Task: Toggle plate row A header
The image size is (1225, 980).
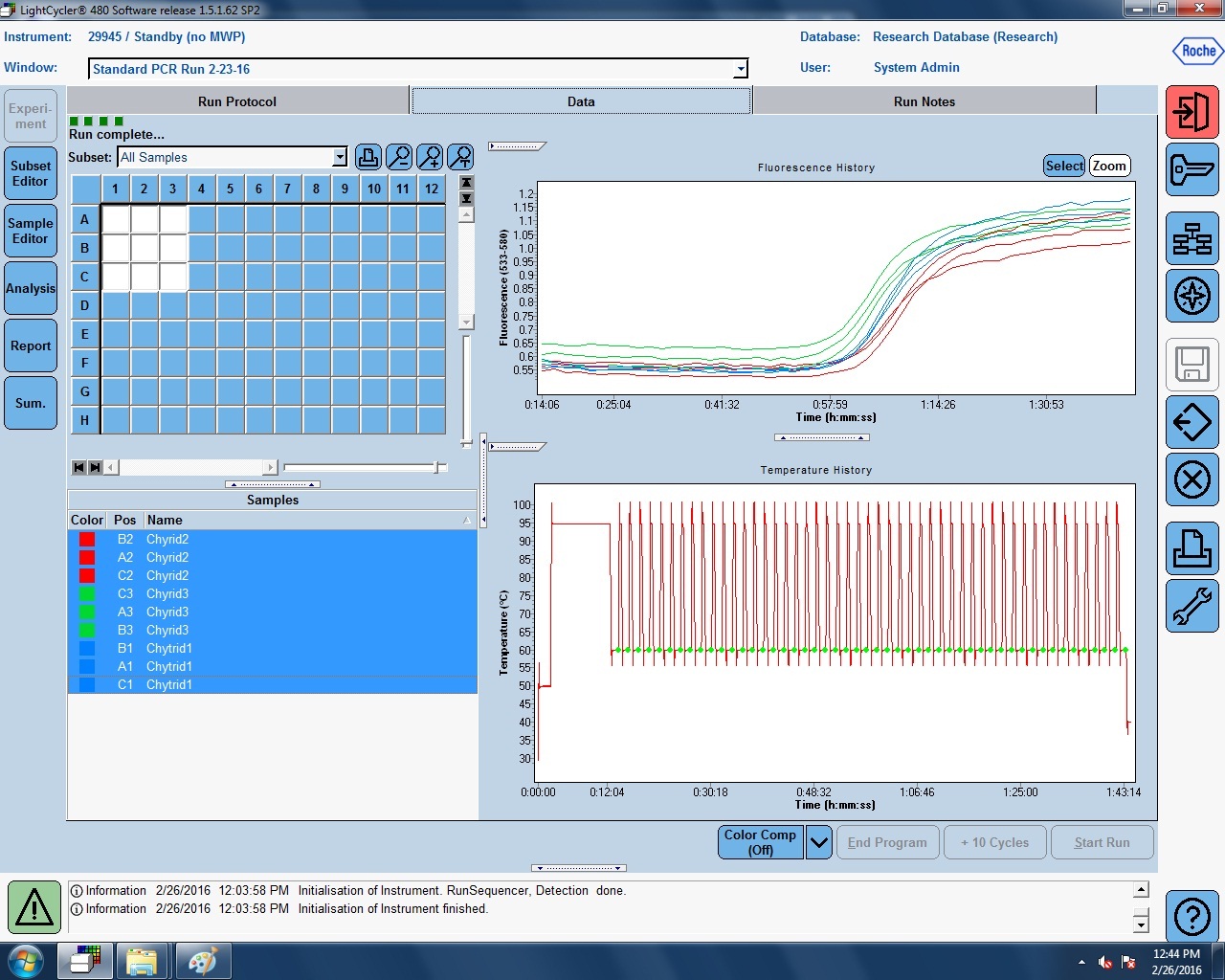Action: click(x=85, y=219)
